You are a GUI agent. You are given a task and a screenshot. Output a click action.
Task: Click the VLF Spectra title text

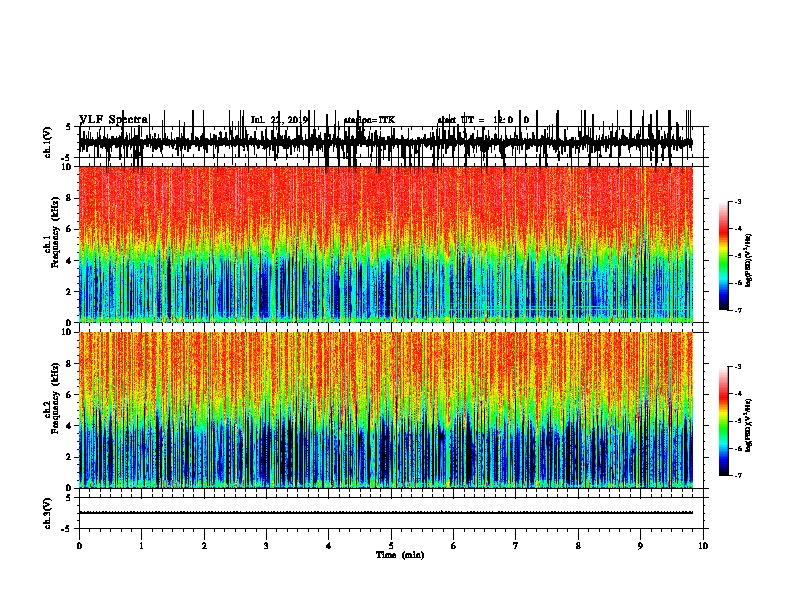tap(114, 120)
